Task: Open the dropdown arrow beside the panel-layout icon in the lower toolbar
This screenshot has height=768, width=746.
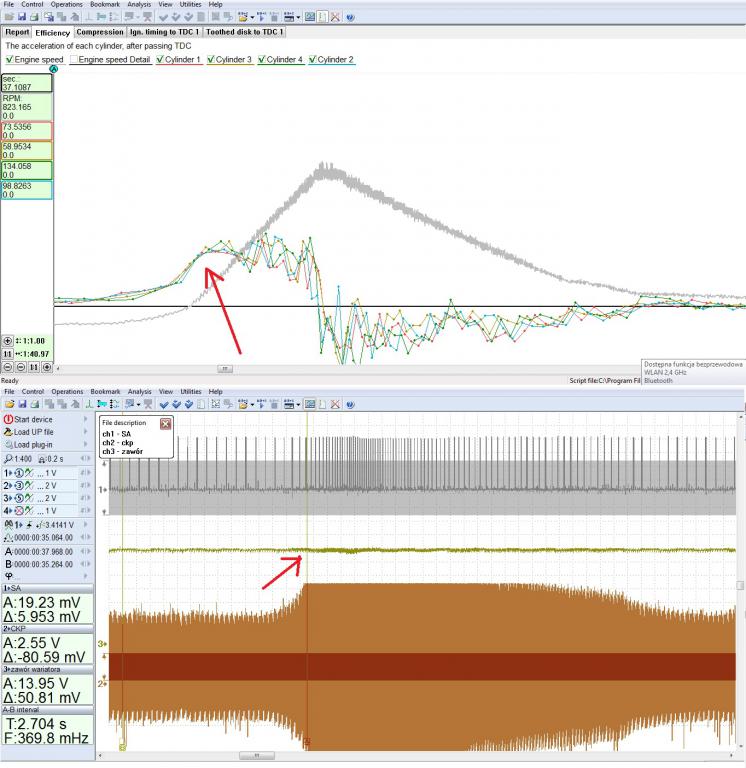Action: click(298, 405)
